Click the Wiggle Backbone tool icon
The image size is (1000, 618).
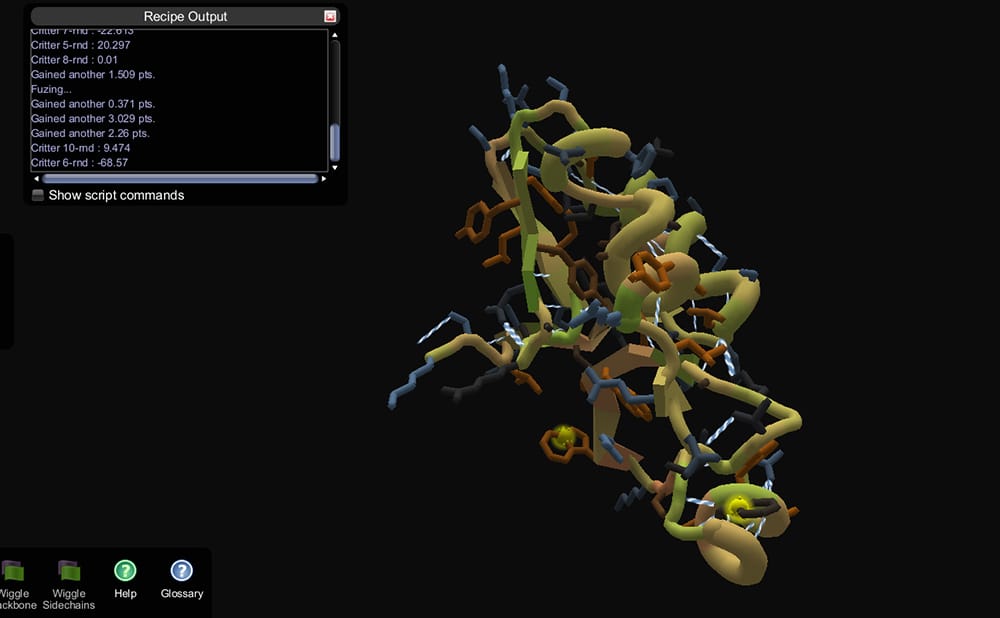12,572
